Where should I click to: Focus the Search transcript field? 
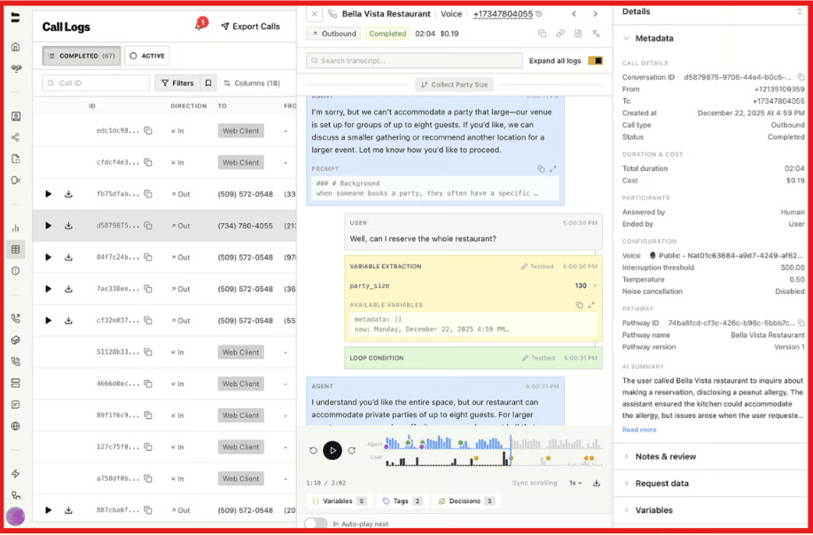pyautogui.click(x=414, y=61)
